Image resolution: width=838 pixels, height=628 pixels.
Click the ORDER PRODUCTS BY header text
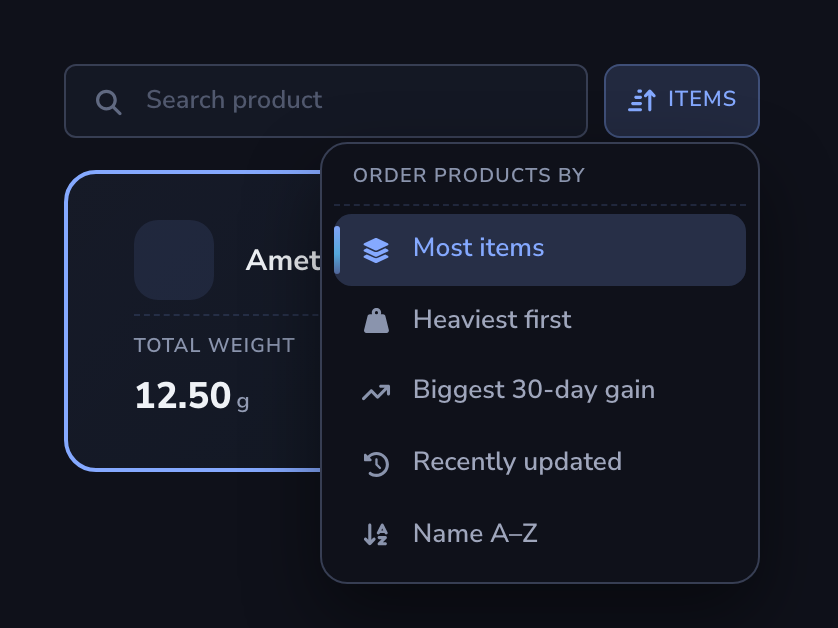click(469, 175)
